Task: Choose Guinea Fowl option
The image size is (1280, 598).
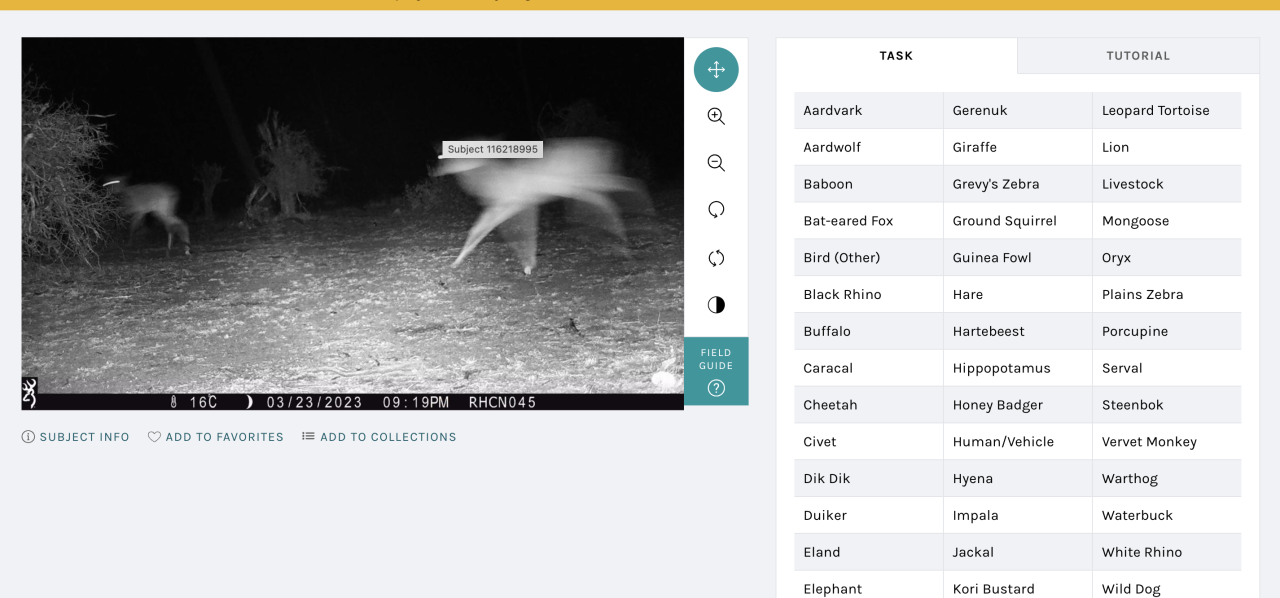Action: click(x=1018, y=258)
